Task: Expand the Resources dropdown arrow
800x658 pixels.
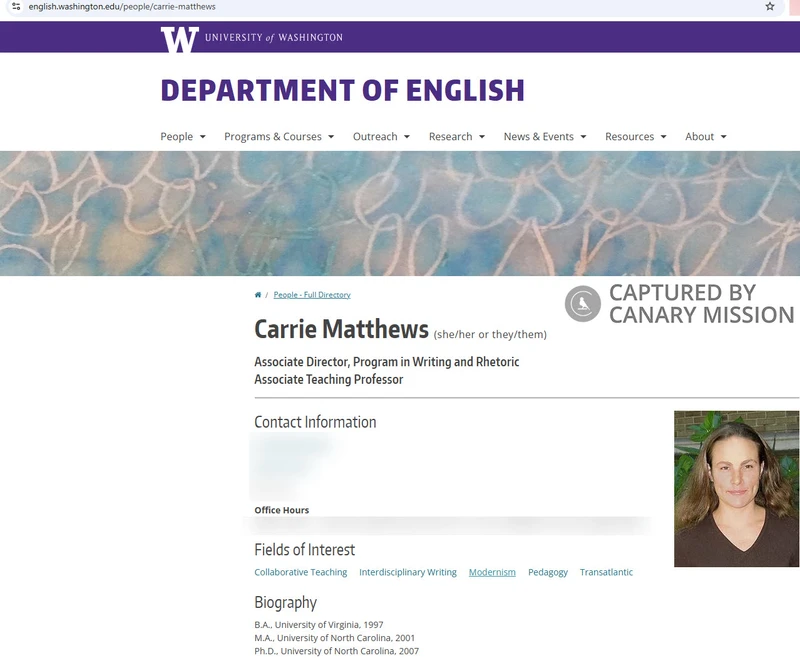Action: 663,137
